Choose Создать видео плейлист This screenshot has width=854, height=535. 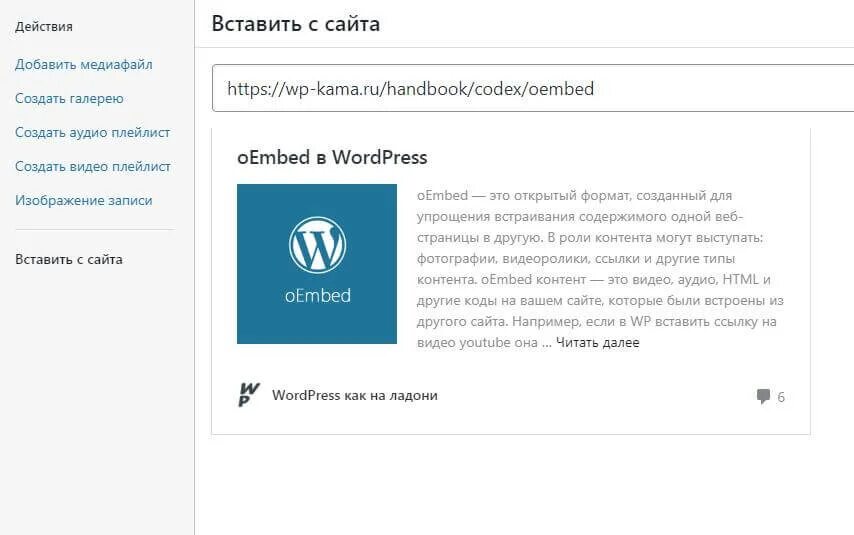(93, 167)
